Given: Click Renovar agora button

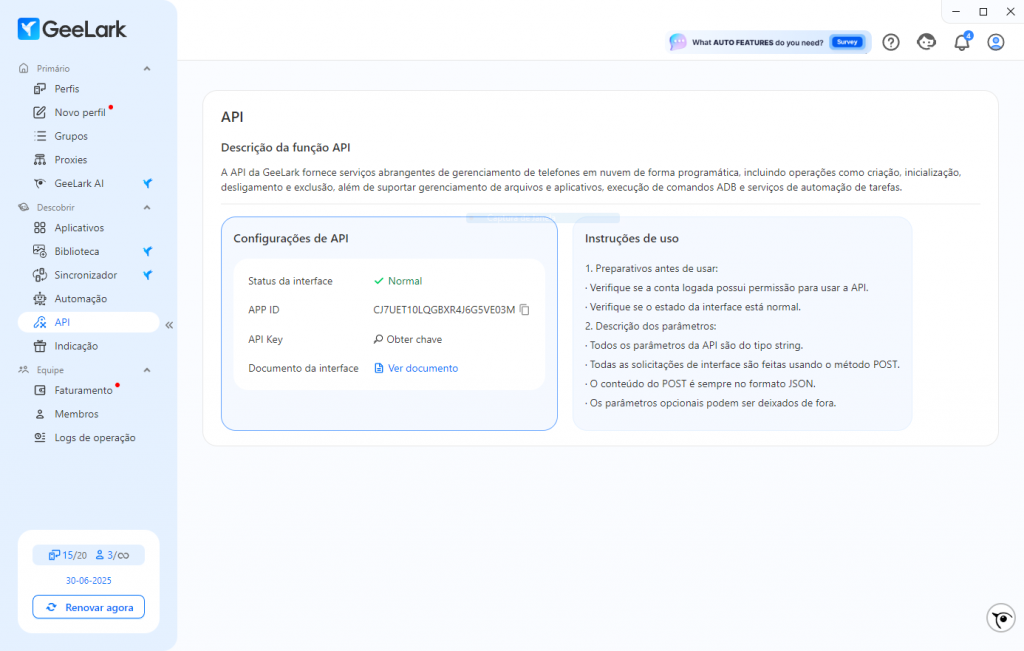Looking at the screenshot, I should point(88,607).
